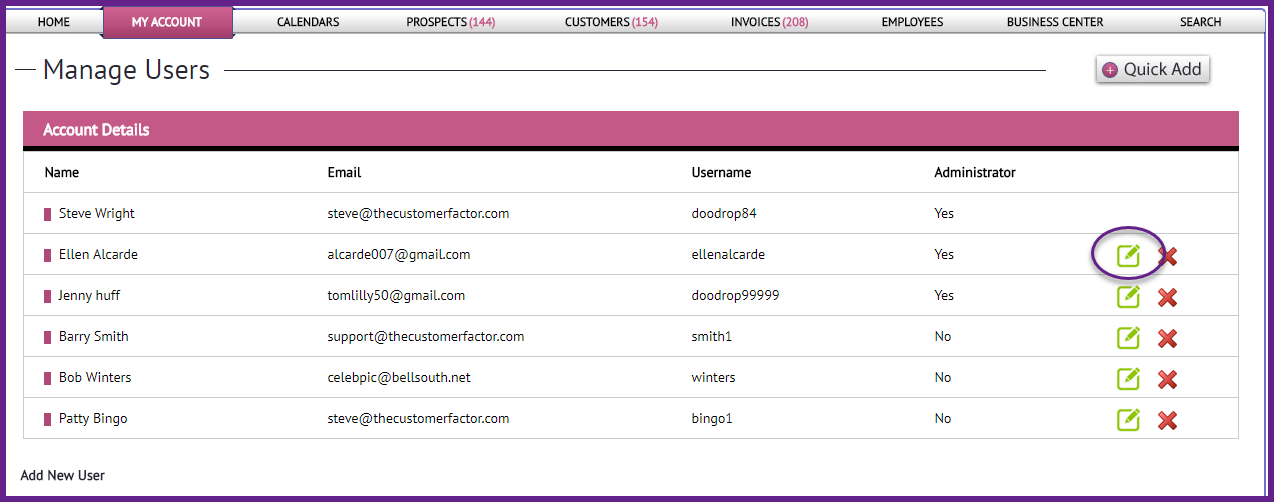
Task: Delete user Ellen Alcarde with red X
Action: pyautogui.click(x=1167, y=257)
